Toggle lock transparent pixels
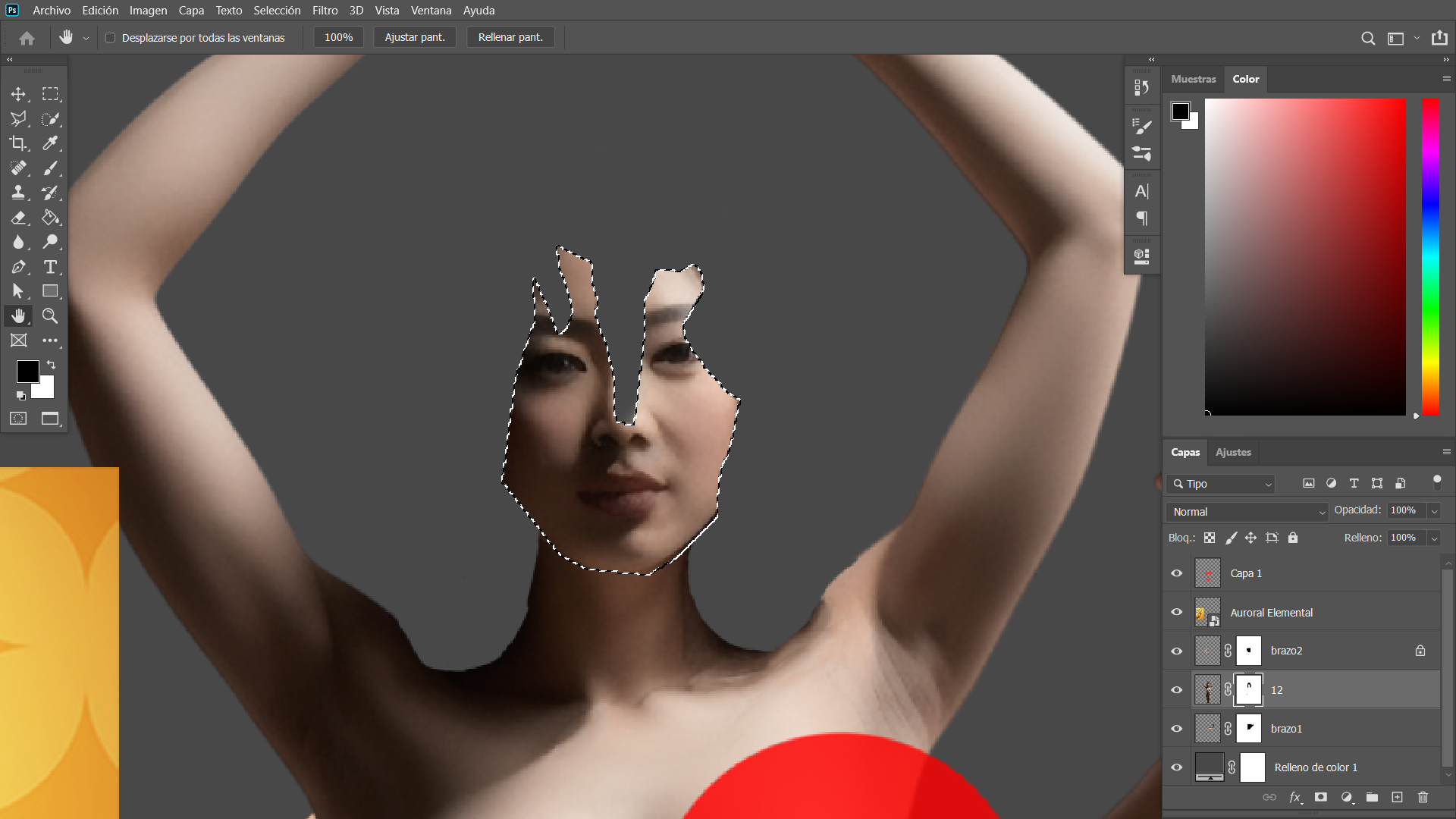The image size is (1456, 819). pyautogui.click(x=1210, y=538)
